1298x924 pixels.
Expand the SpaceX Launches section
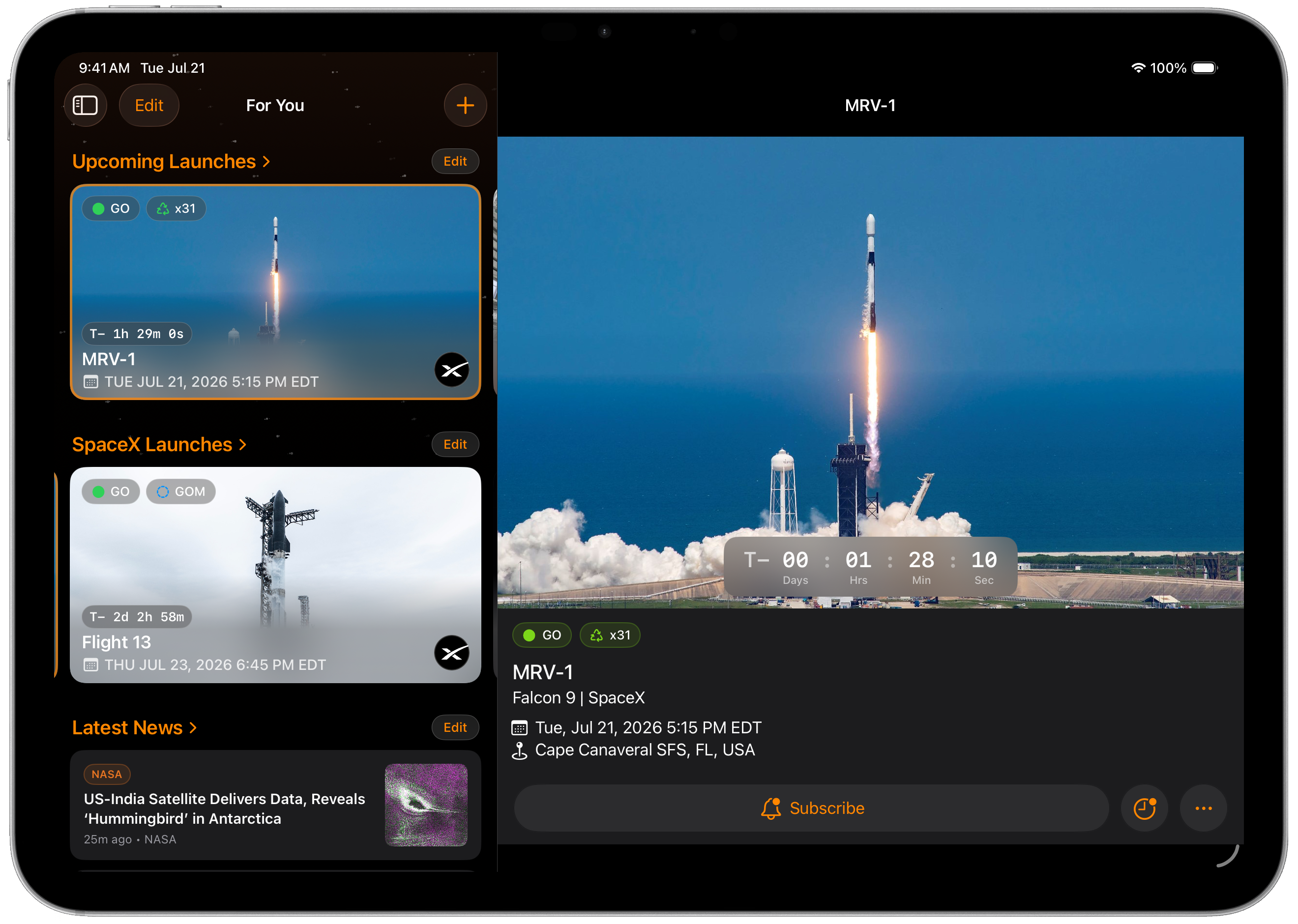tap(159, 444)
